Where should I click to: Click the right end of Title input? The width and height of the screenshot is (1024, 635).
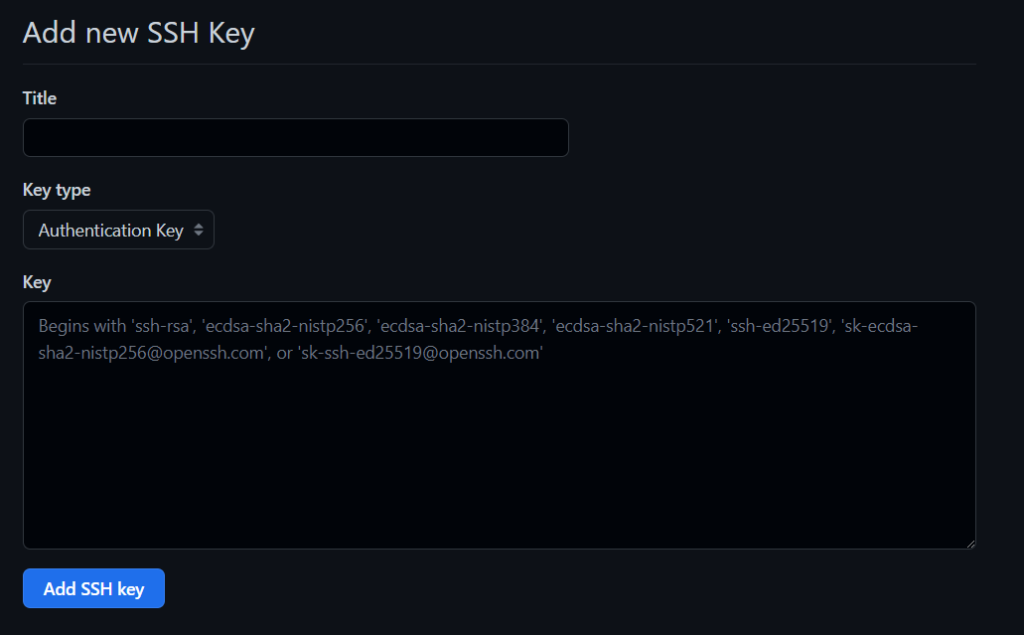pos(549,137)
